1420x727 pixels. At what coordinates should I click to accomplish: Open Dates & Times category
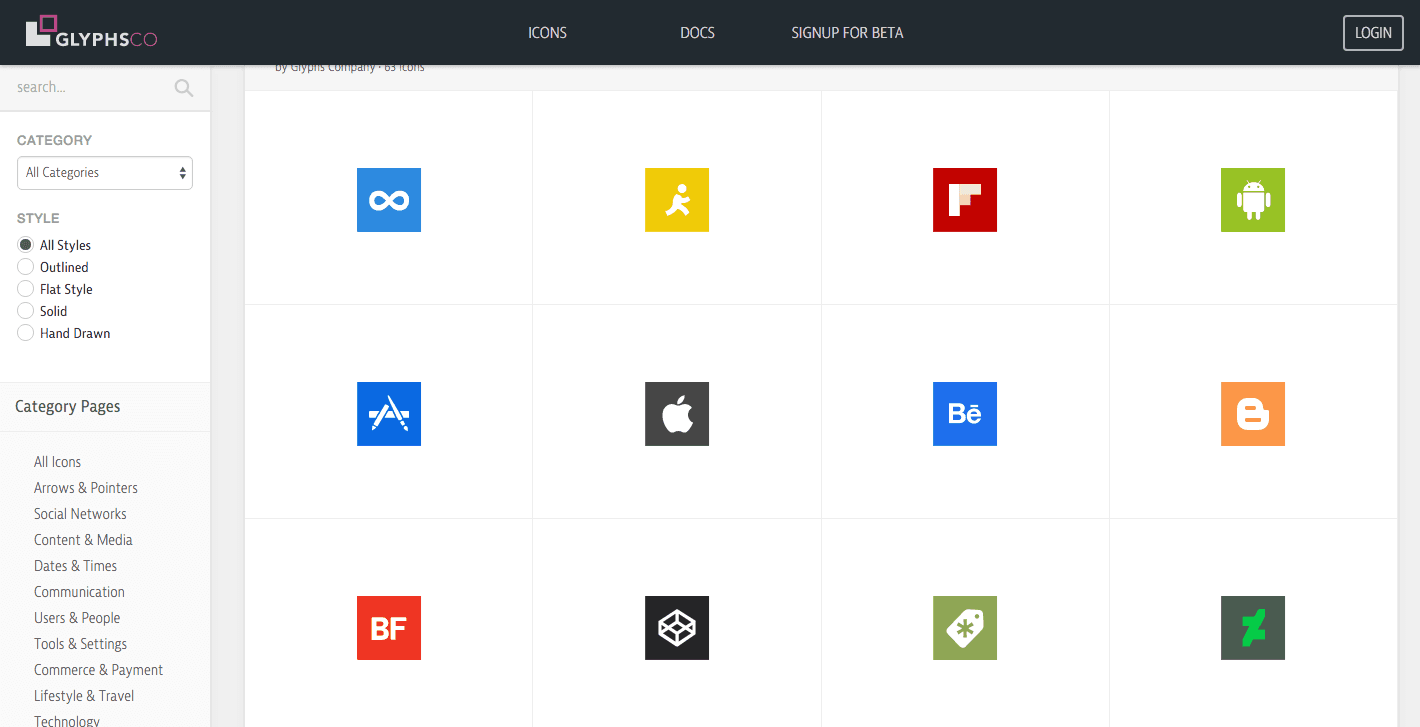pyautogui.click(x=75, y=566)
